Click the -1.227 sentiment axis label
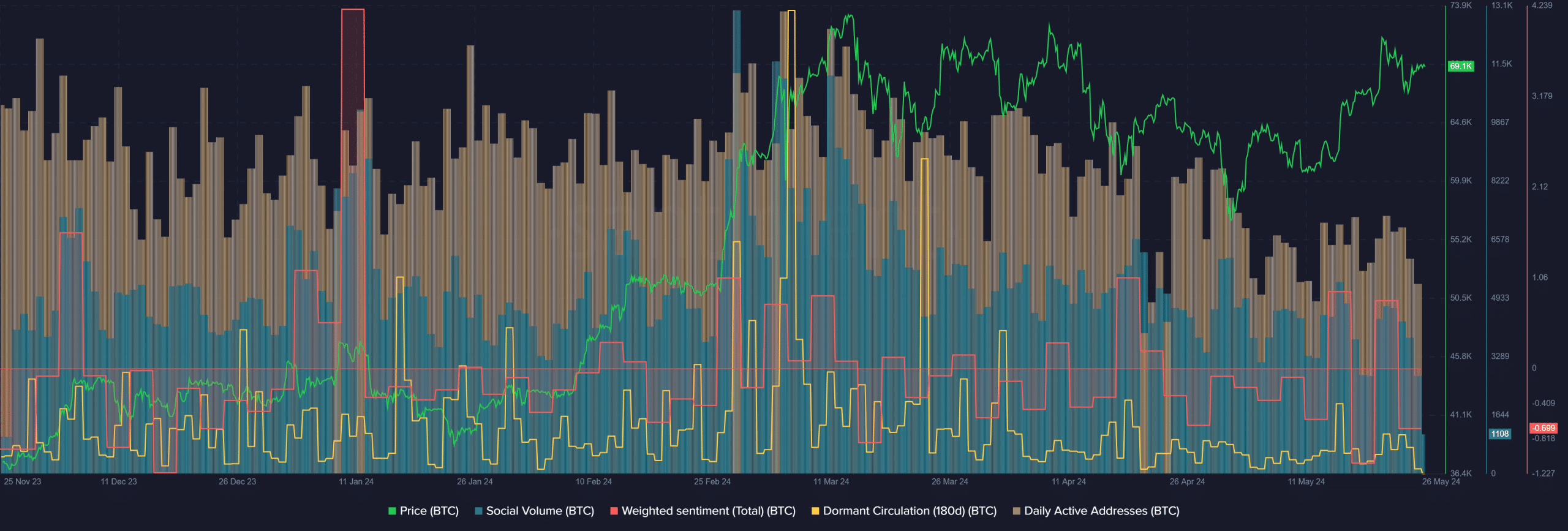1568x531 pixels. (1543, 473)
